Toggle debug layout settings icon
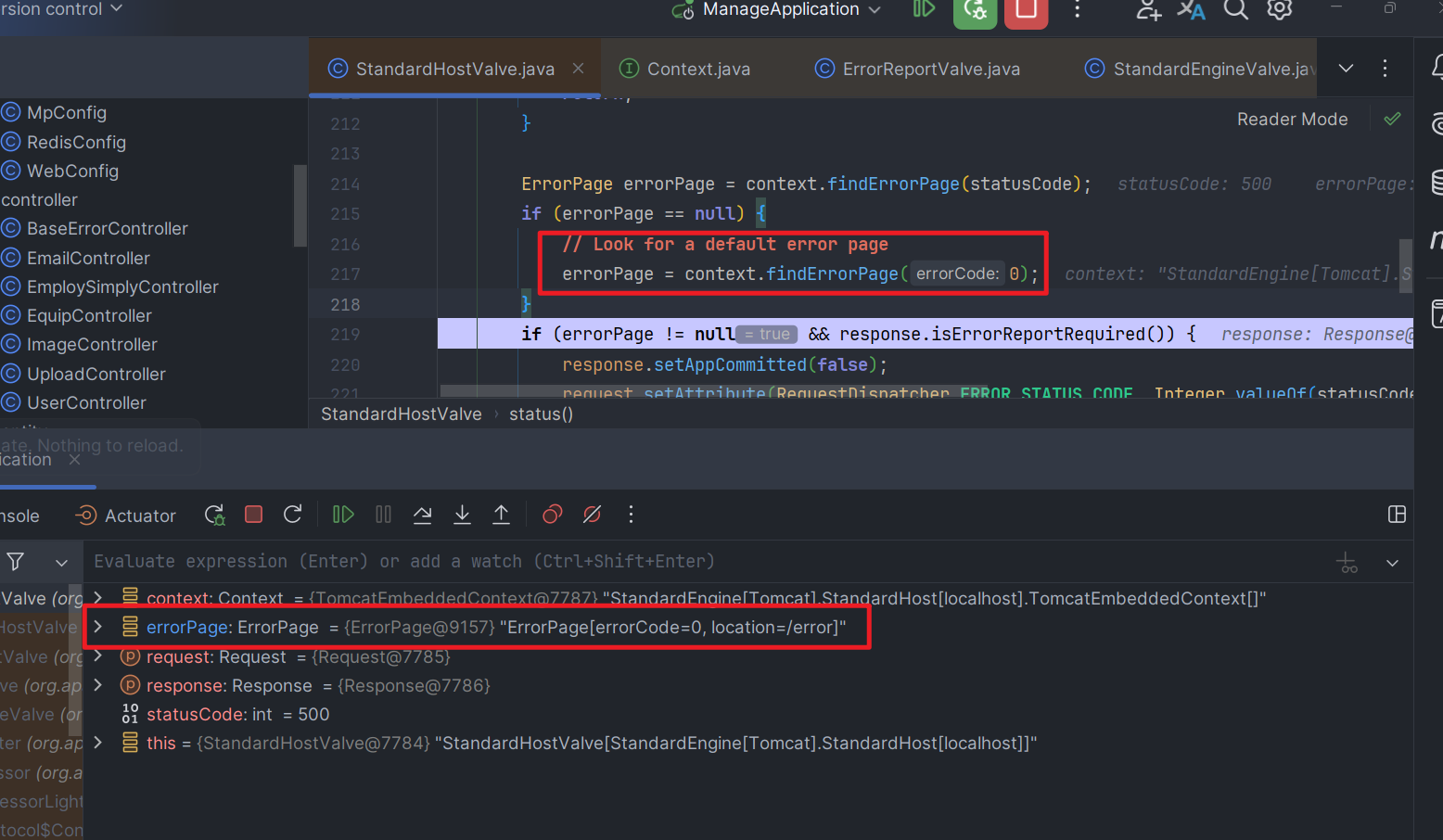Image resolution: width=1443 pixels, height=840 pixels. pos(1397,515)
